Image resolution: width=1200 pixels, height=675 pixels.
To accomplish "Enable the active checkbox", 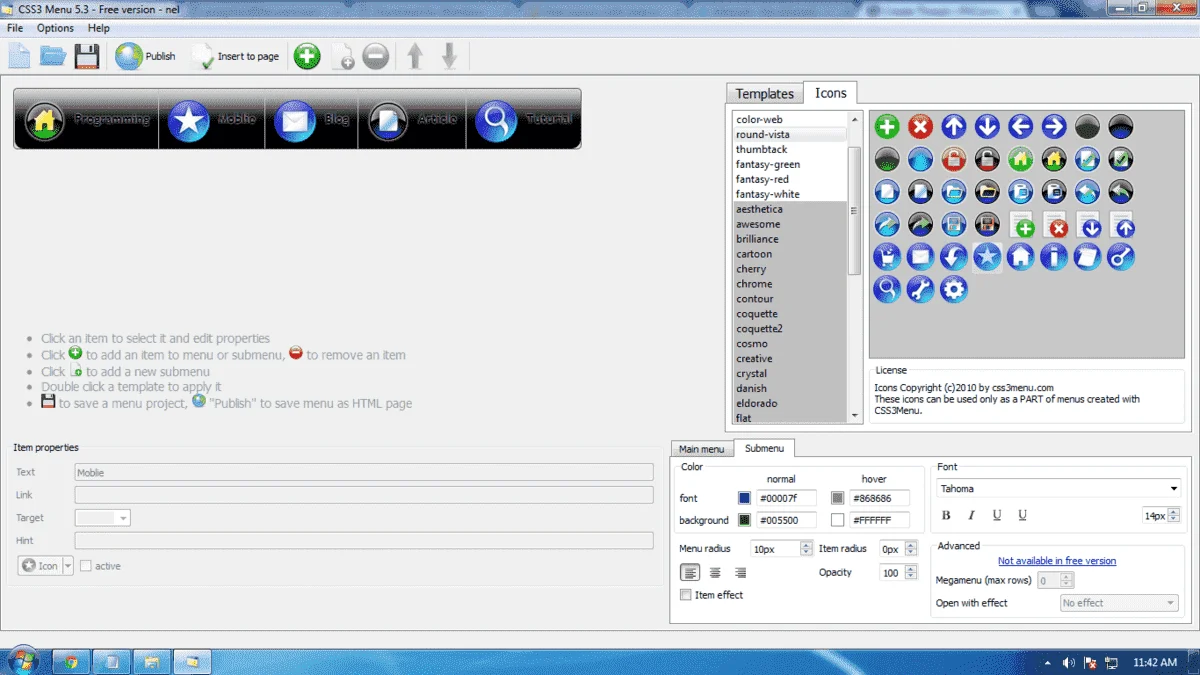I will 85,566.
